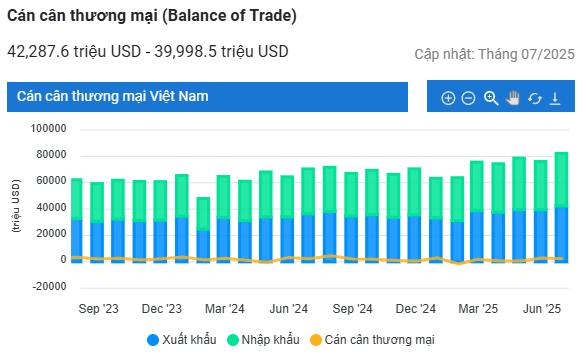This screenshot has width=585, height=360.
Task: Click the blue Xuất khẩu legend marker
Action: [x=153, y=340]
